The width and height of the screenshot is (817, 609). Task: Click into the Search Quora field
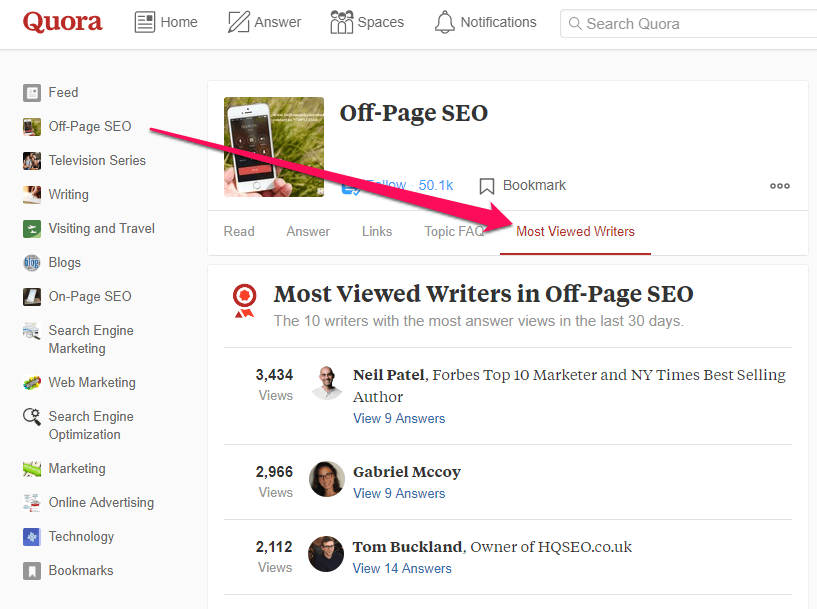tap(689, 23)
